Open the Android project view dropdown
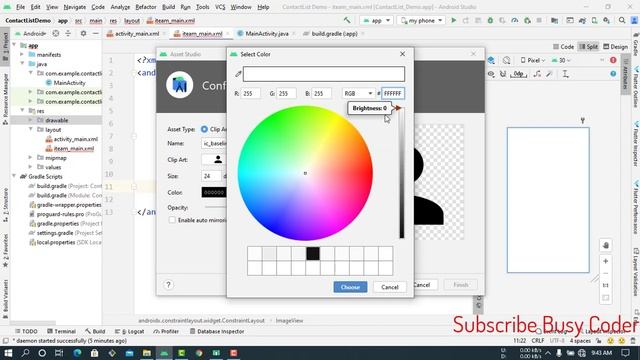 pyautogui.click(x=31, y=33)
